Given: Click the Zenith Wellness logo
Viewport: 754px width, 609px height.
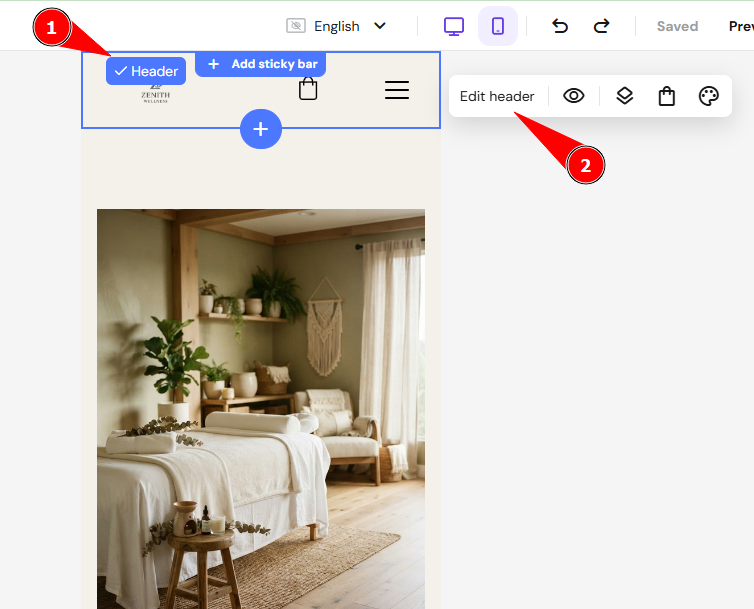Looking at the screenshot, I should click(x=155, y=94).
